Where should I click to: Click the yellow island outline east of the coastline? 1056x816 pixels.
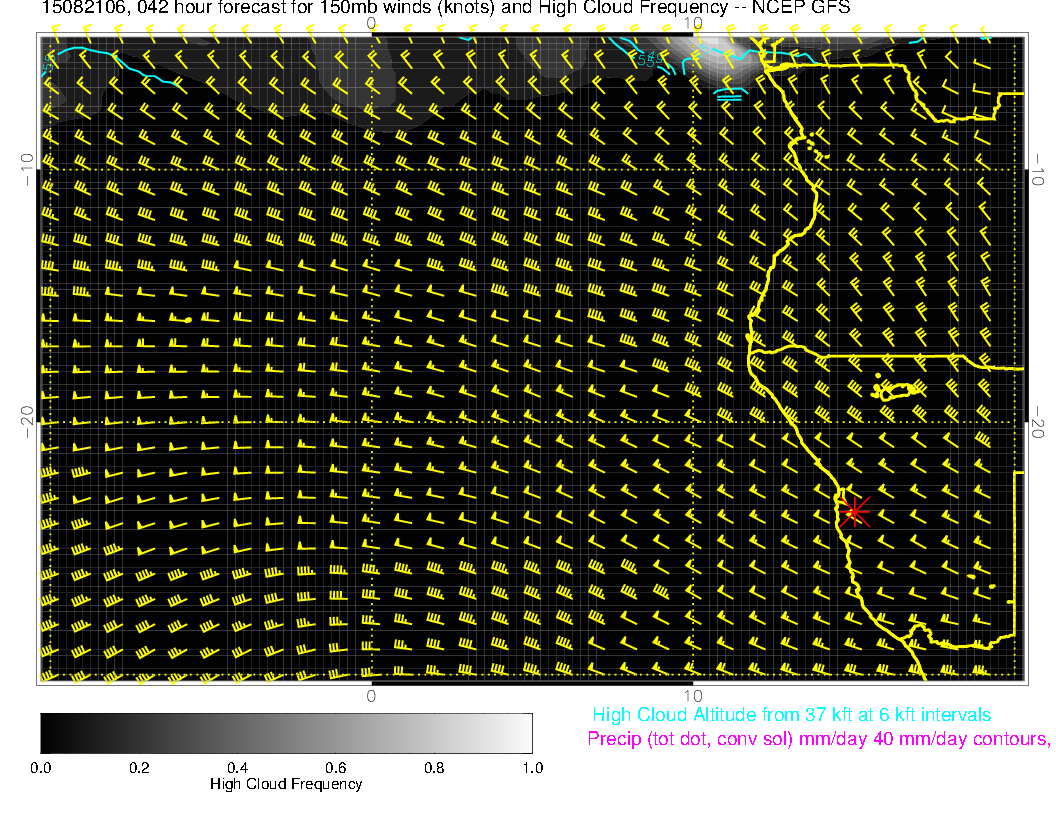pyautogui.click(x=899, y=391)
